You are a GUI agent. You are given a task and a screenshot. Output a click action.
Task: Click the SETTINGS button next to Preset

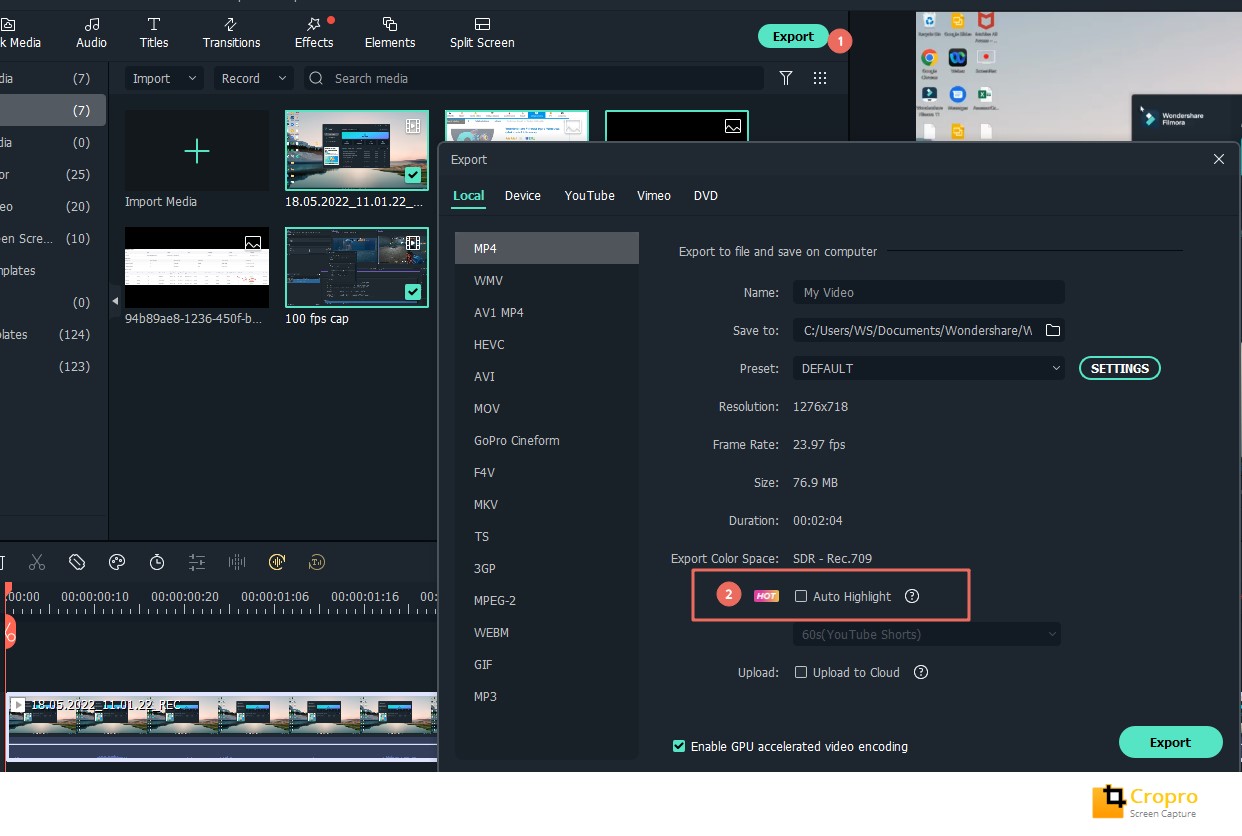(x=1119, y=368)
